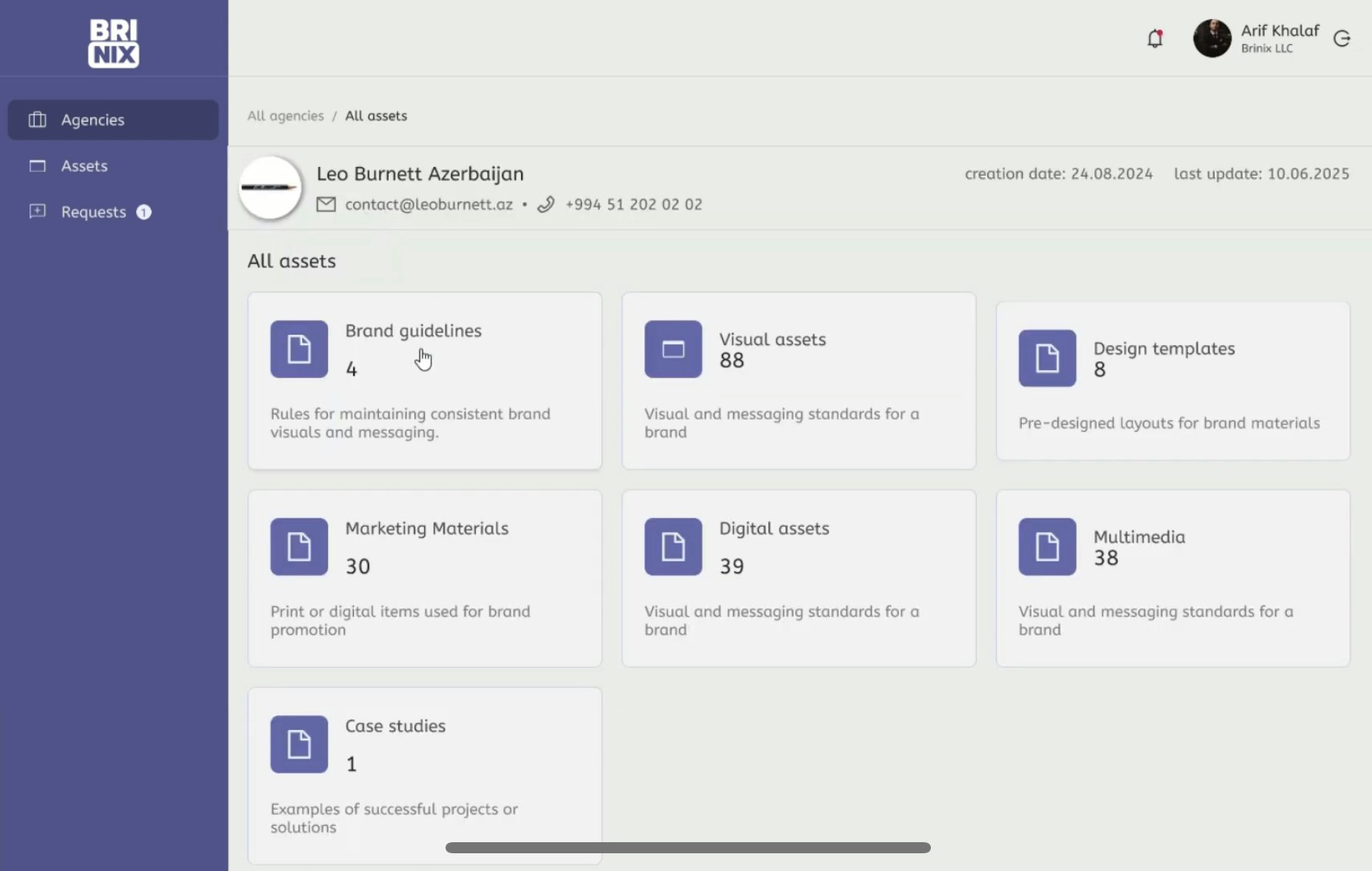Click the Multimedia document icon
Image resolution: width=1372 pixels, height=871 pixels.
point(1048,547)
